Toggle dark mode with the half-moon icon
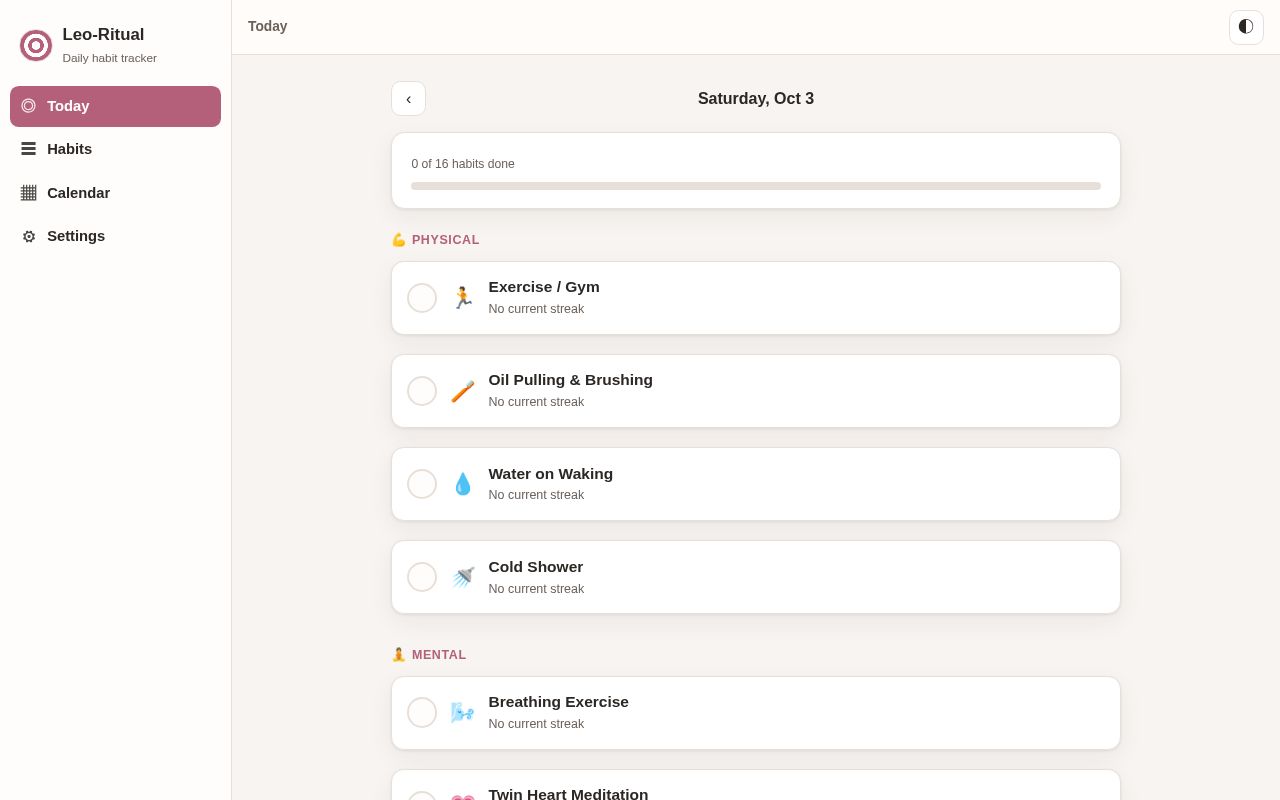 (1246, 27)
